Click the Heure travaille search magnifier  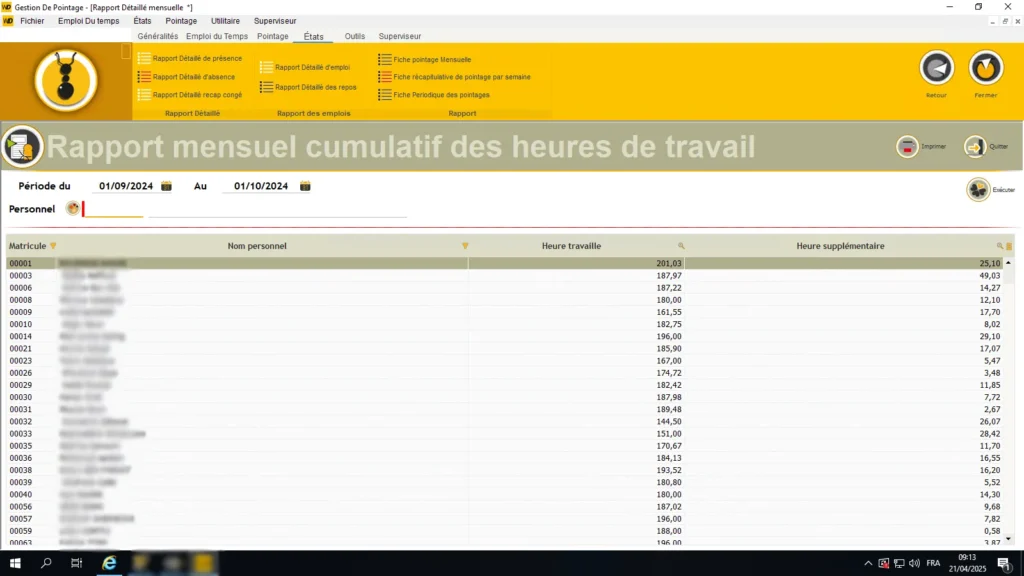click(x=681, y=246)
